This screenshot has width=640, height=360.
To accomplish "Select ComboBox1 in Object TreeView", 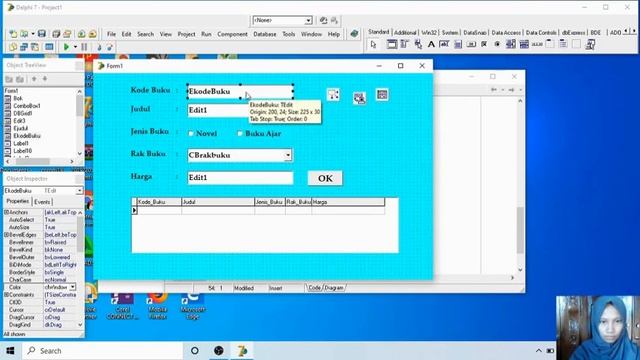I will [x=27, y=106].
